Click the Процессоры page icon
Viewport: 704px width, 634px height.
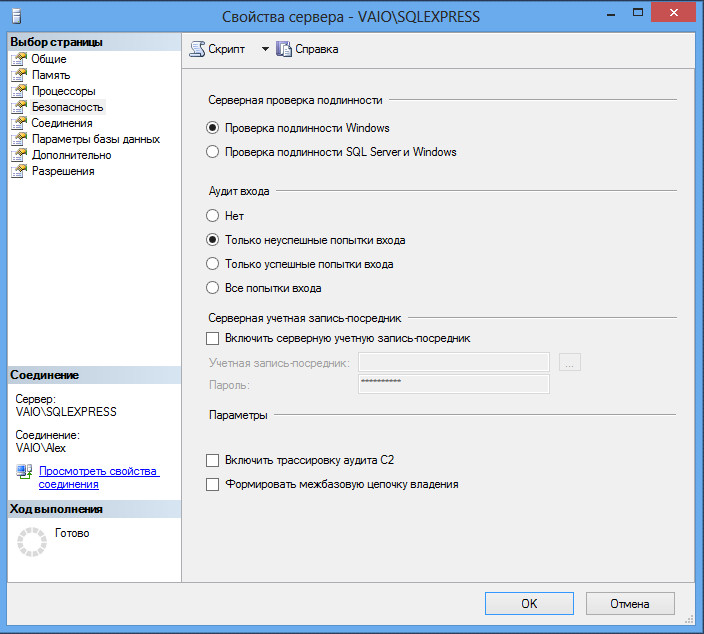tap(19, 91)
